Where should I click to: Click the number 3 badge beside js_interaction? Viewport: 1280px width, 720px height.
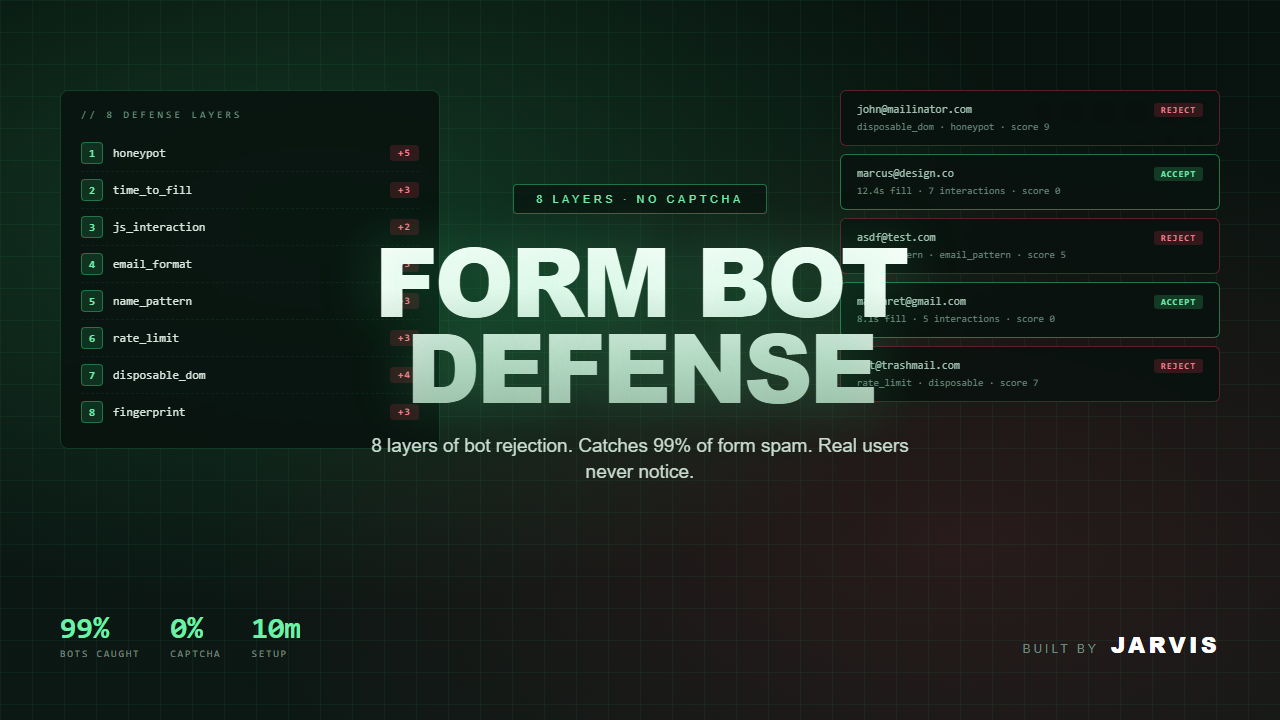92,227
